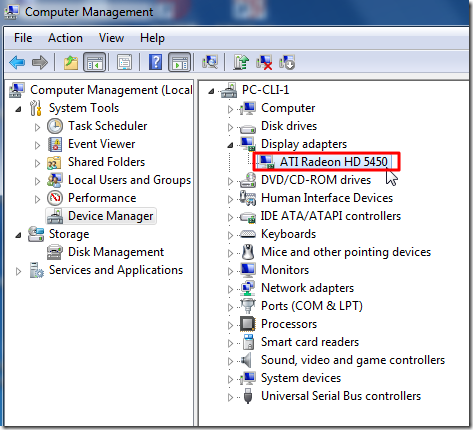Viewport: 473px width, 430px height.
Task: Expand the Performance node
Action: point(37,199)
